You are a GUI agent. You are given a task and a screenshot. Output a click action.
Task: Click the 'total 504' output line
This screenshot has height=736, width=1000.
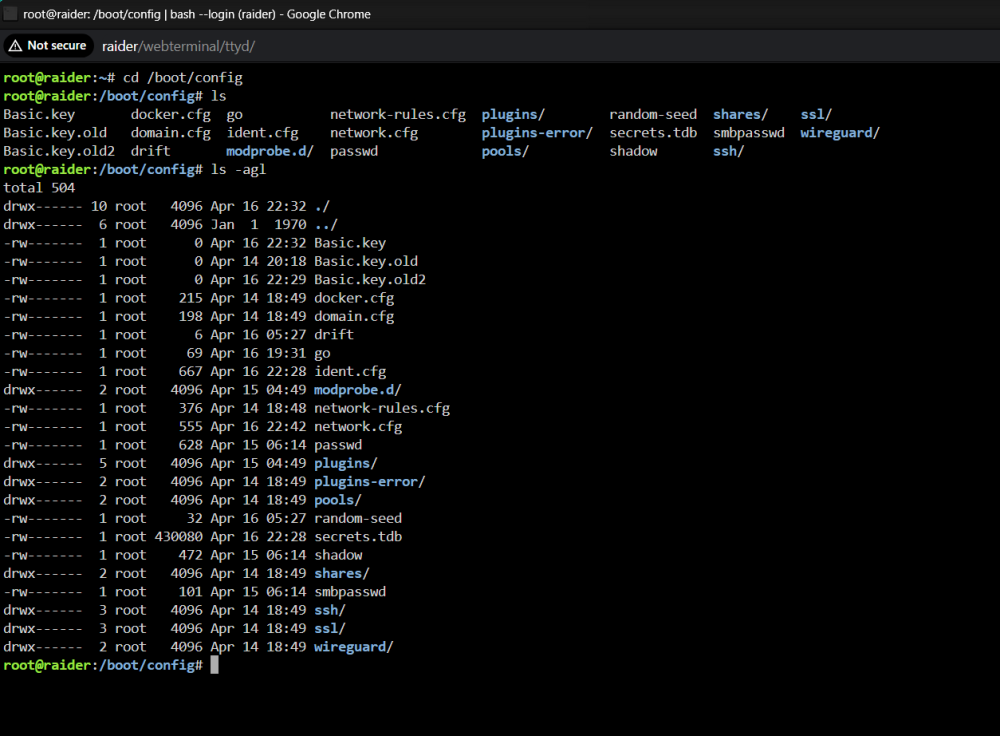39,188
